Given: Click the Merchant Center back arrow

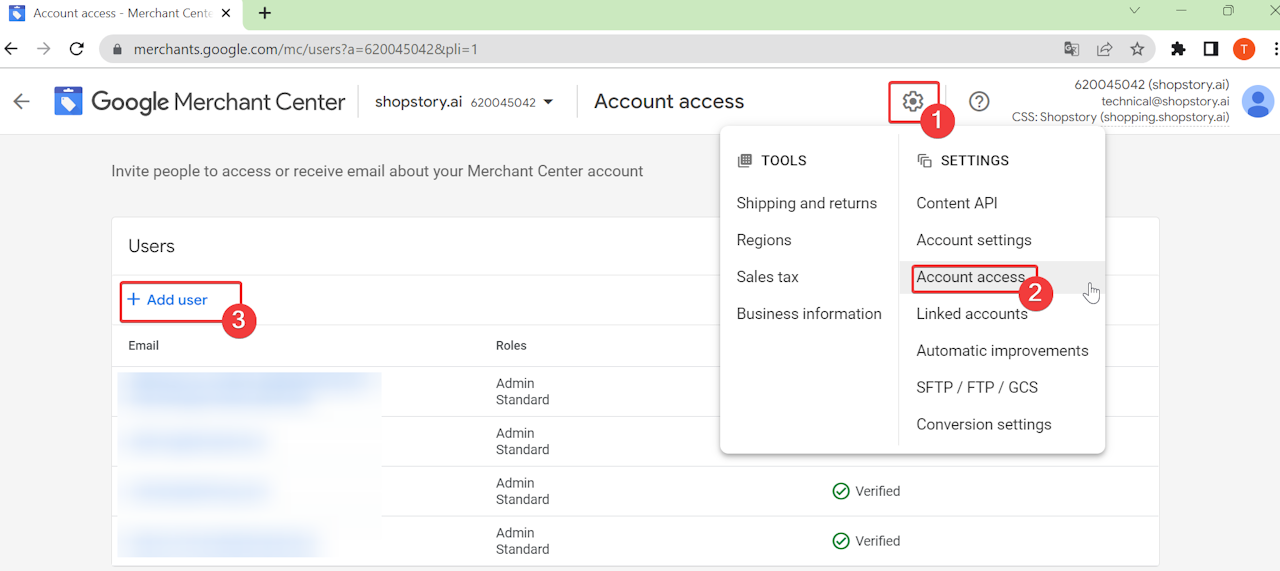Looking at the screenshot, I should (21, 101).
